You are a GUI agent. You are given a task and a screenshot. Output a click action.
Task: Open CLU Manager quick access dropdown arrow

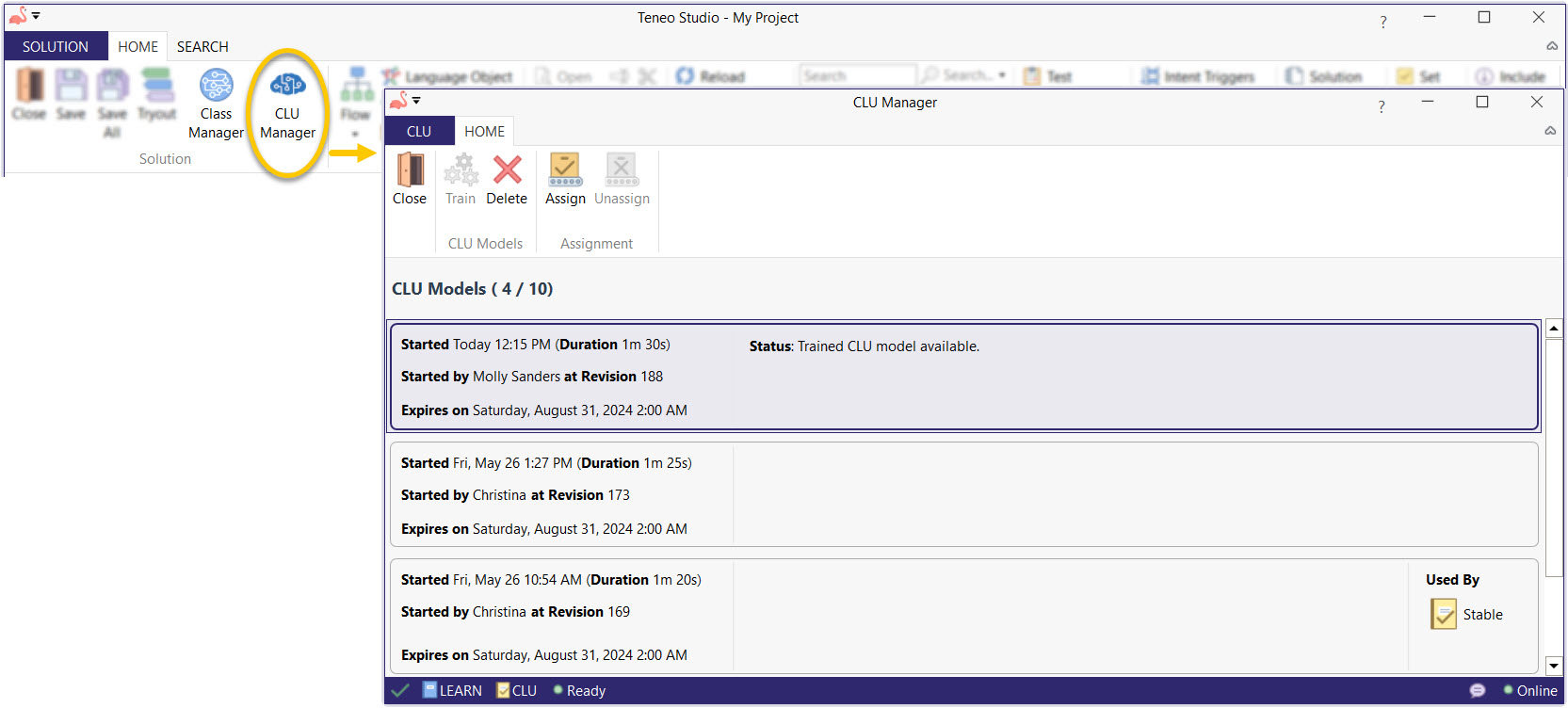click(x=416, y=101)
